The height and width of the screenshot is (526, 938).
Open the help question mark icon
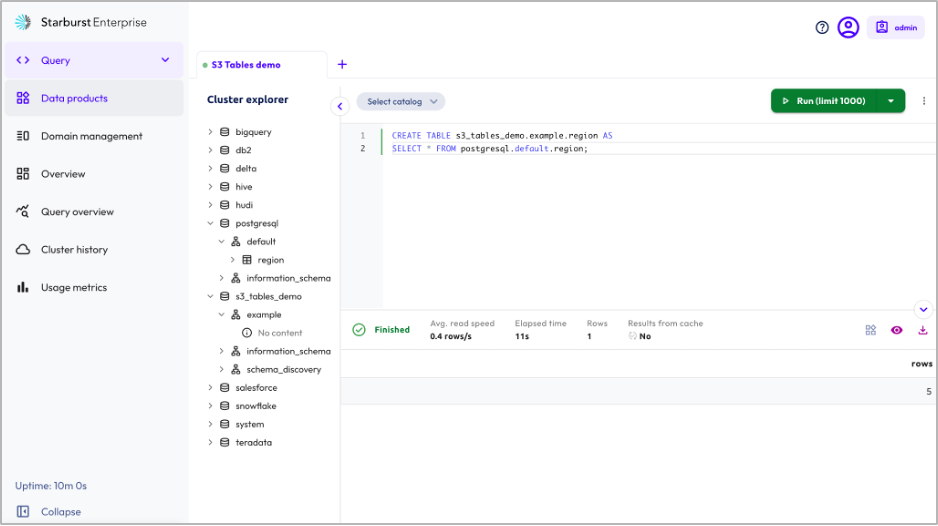click(822, 28)
